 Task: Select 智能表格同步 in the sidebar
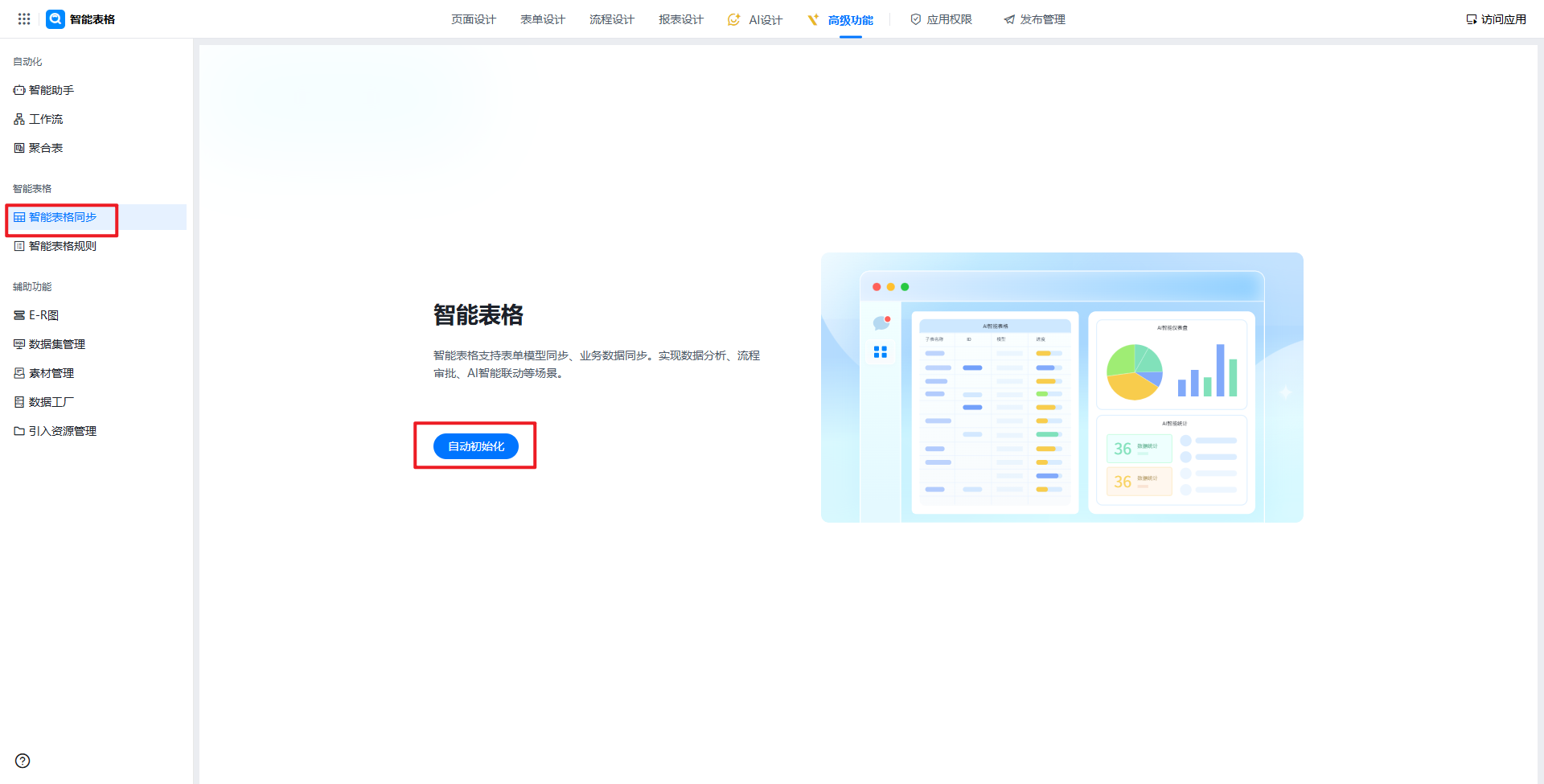point(62,217)
